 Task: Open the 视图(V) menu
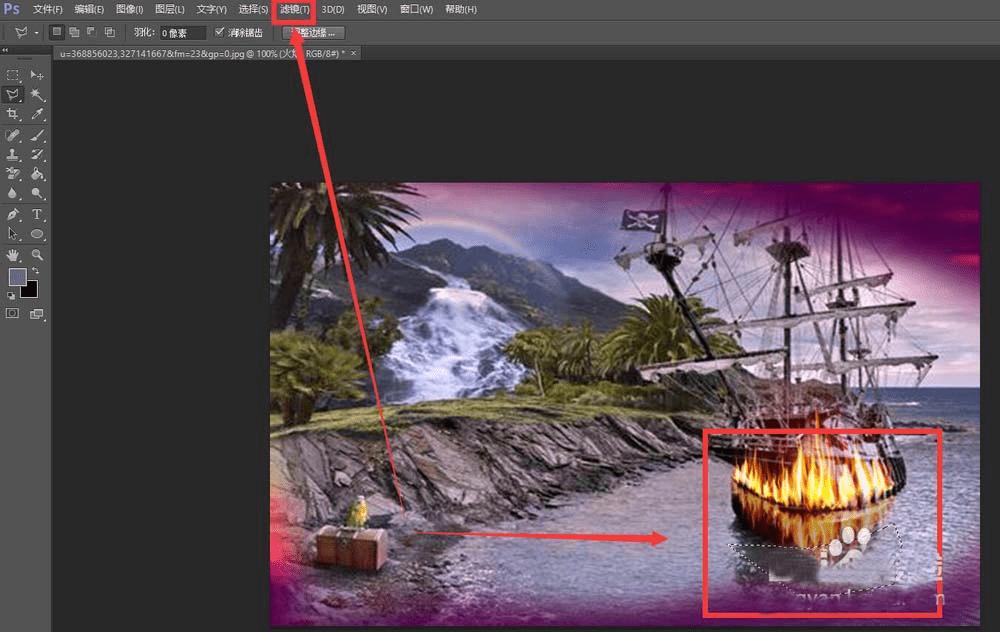coord(372,10)
